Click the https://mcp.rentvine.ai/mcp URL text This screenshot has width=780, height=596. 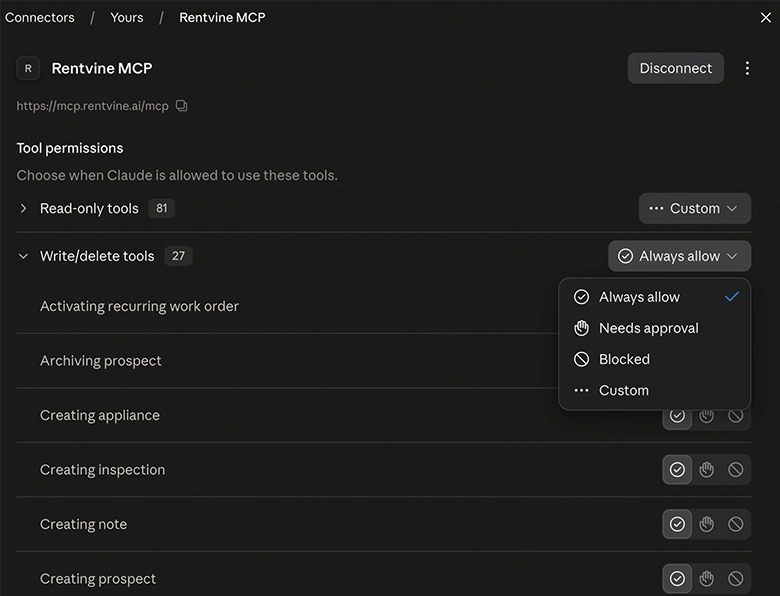[93, 106]
